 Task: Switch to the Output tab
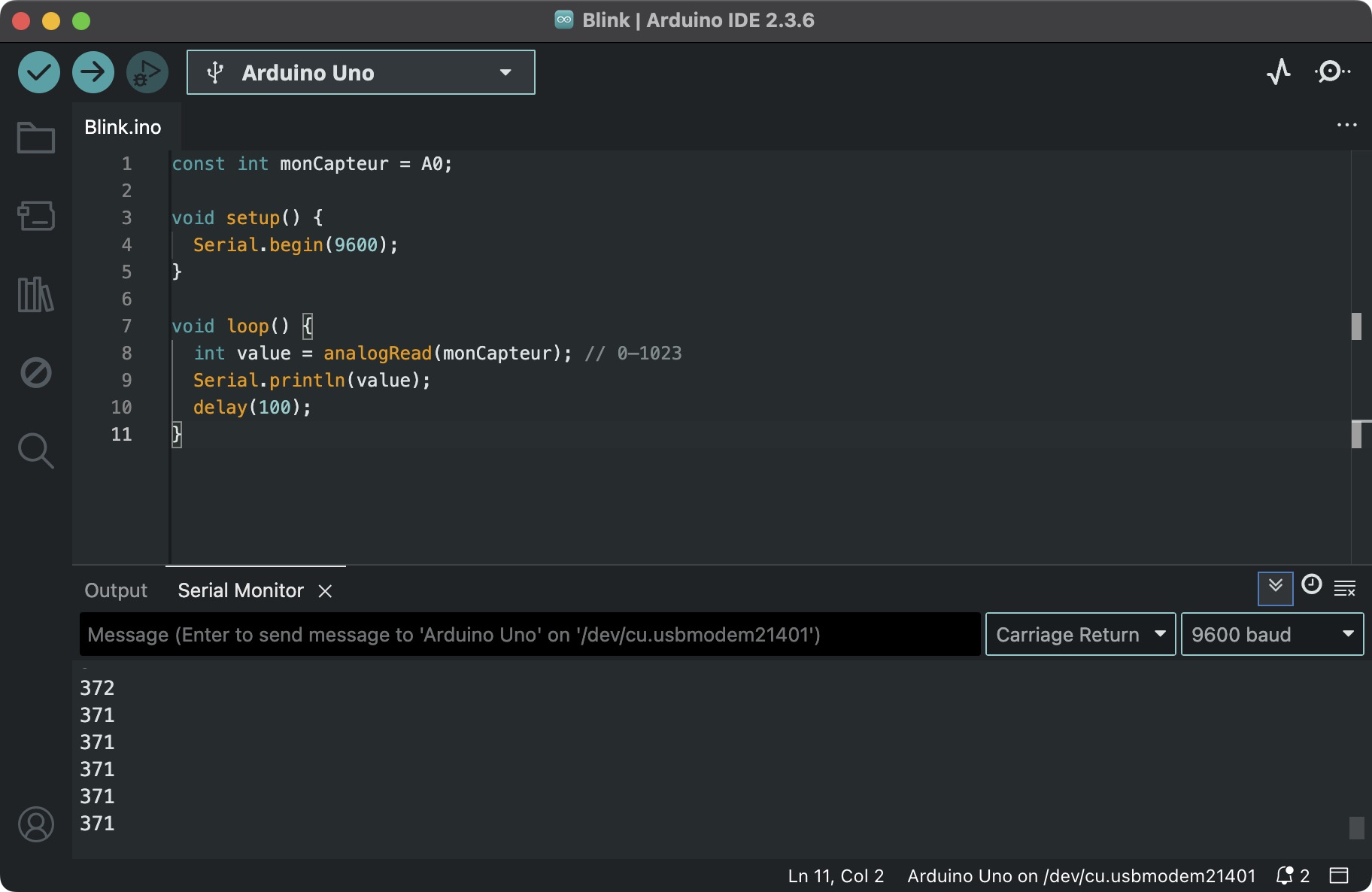click(x=116, y=590)
